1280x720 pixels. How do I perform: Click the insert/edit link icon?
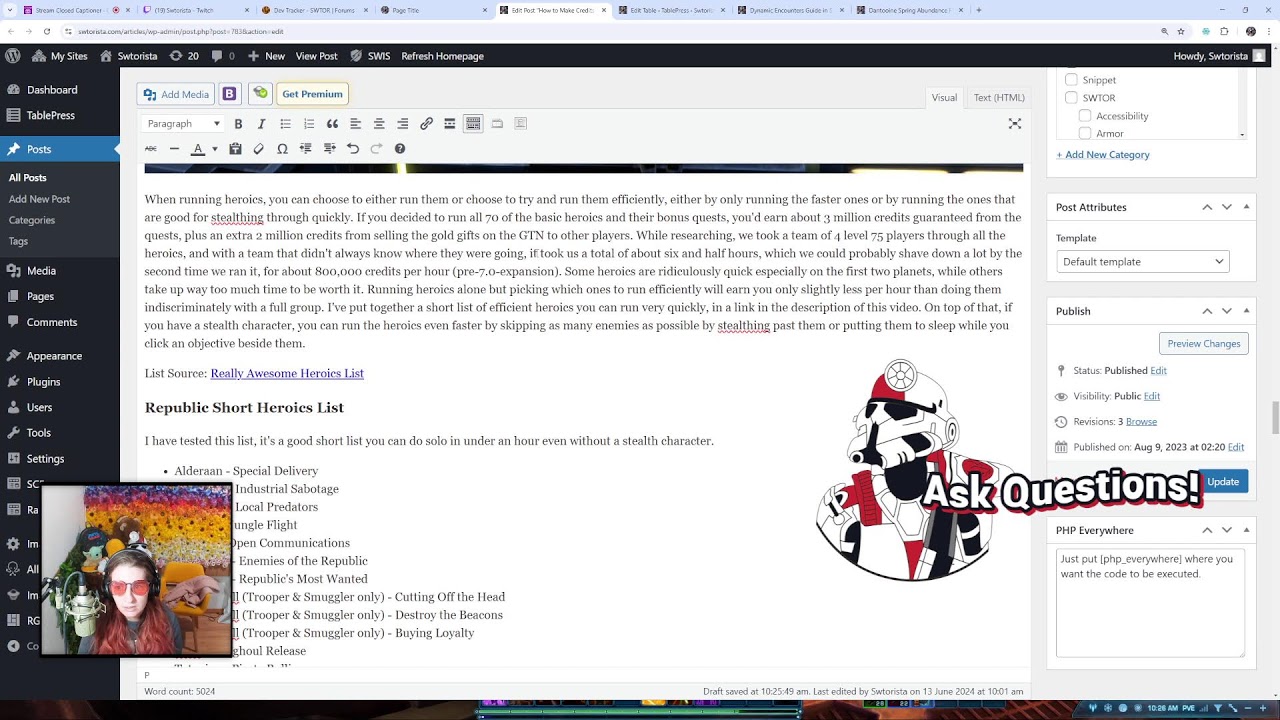pyautogui.click(x=426, y=124)
